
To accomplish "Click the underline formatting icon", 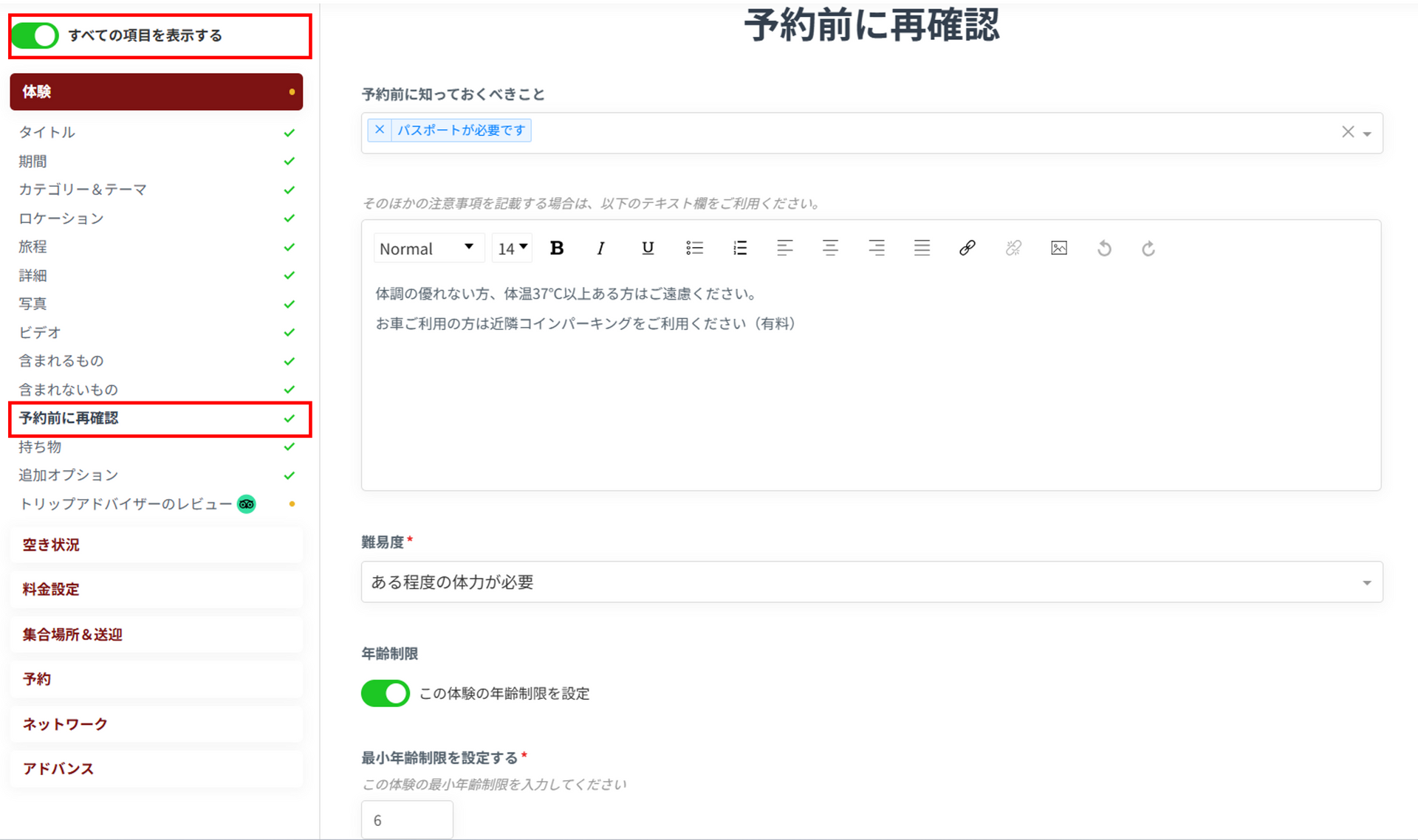I will (648, 249).
